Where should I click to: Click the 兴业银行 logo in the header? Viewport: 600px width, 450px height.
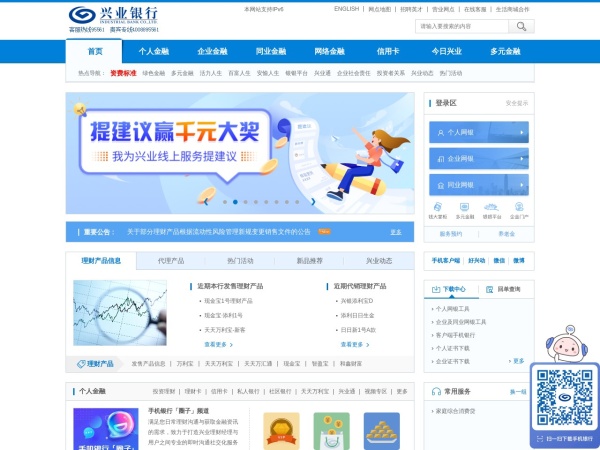115,18
